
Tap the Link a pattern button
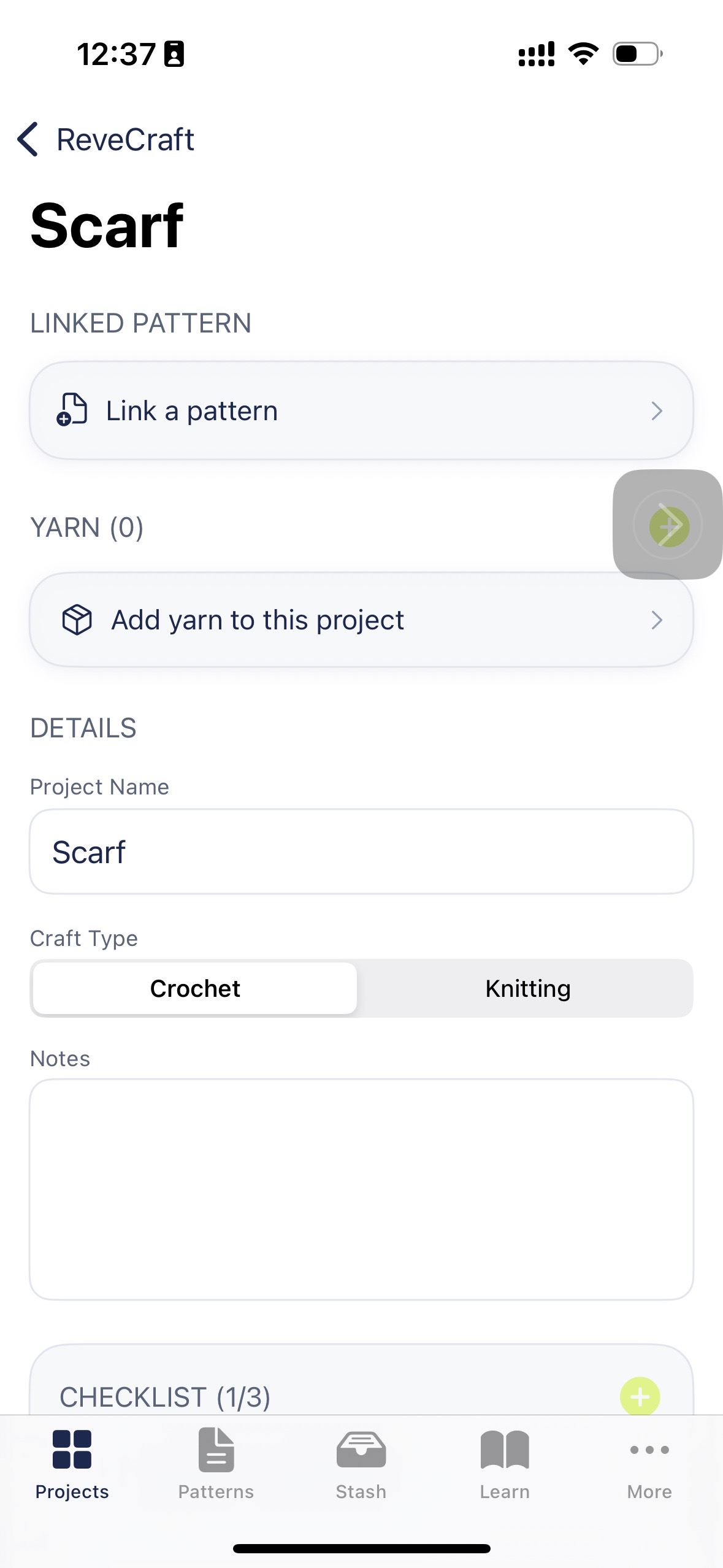click(x=362, y=410)
